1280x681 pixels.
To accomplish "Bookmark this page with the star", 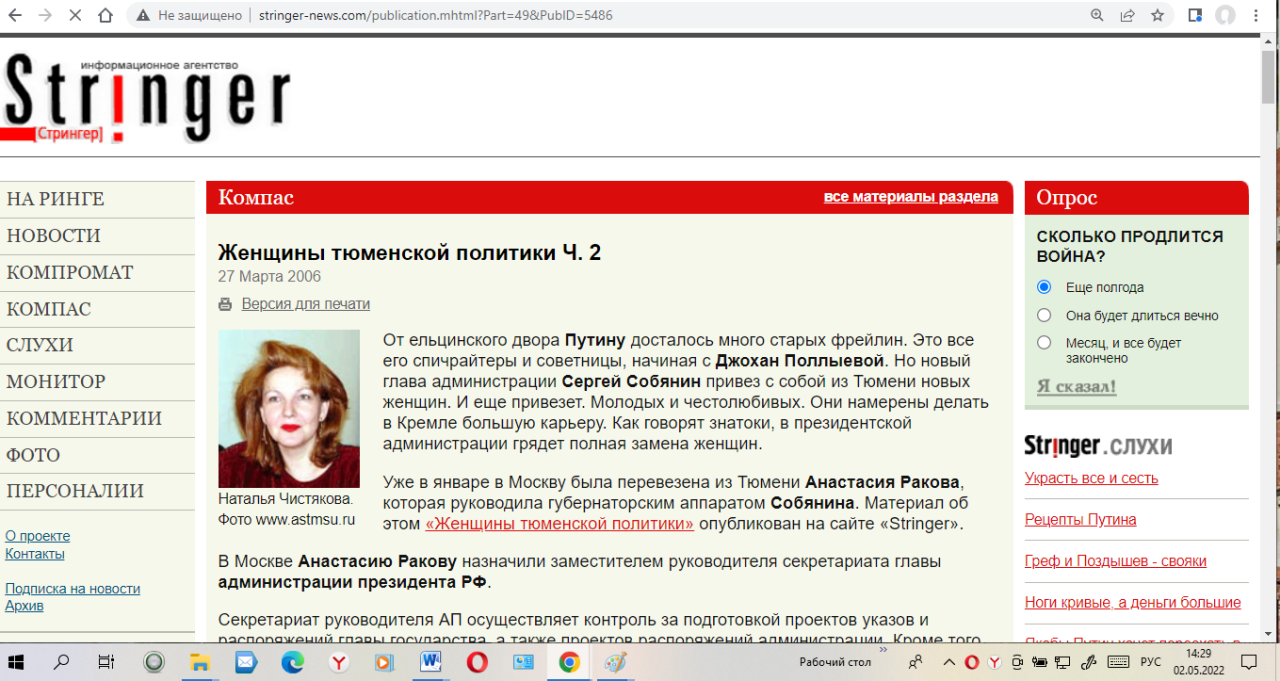I will (1157, 15).
